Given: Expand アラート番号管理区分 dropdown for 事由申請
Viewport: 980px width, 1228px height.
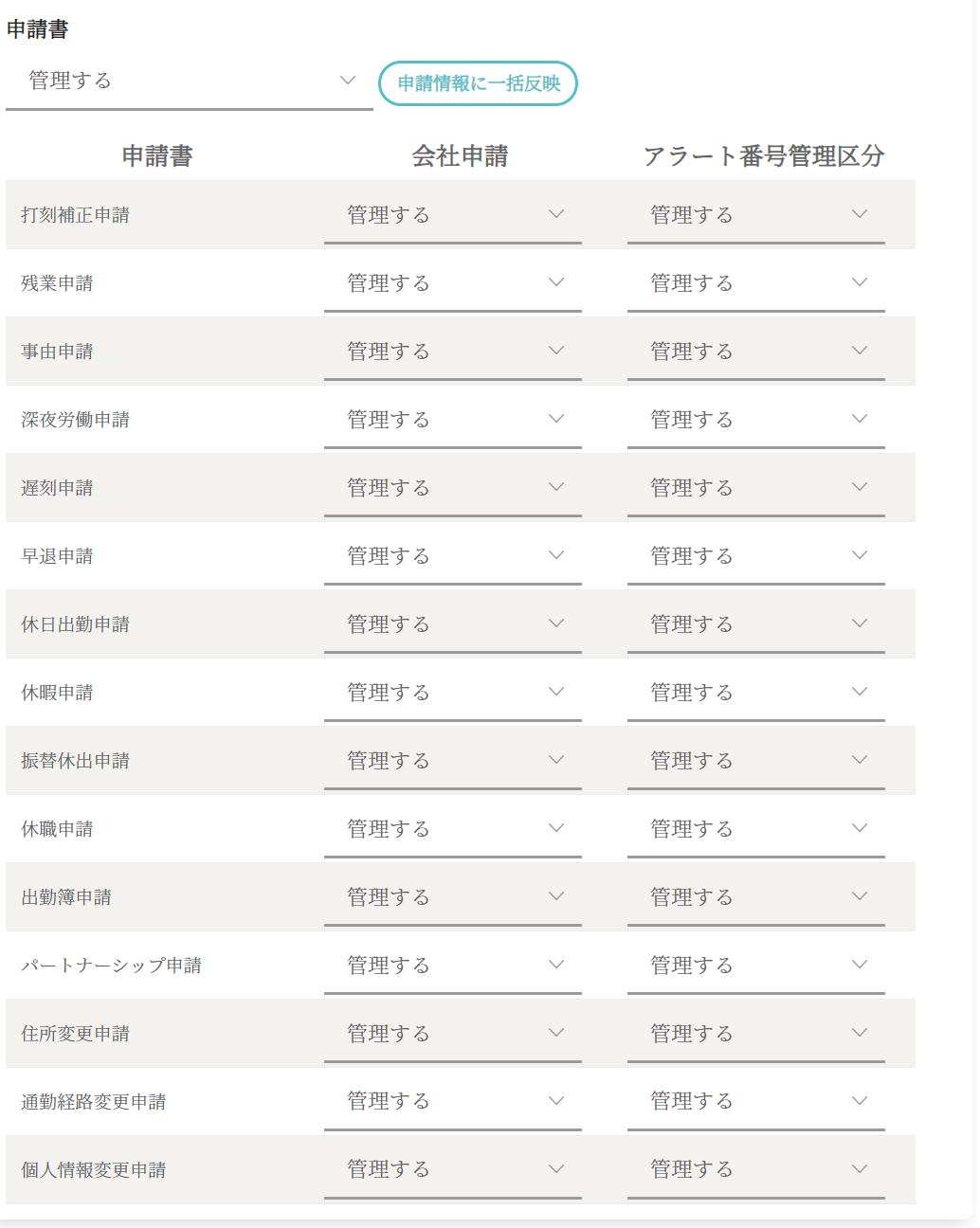Looking at the screenshot, I should (756, 352).
